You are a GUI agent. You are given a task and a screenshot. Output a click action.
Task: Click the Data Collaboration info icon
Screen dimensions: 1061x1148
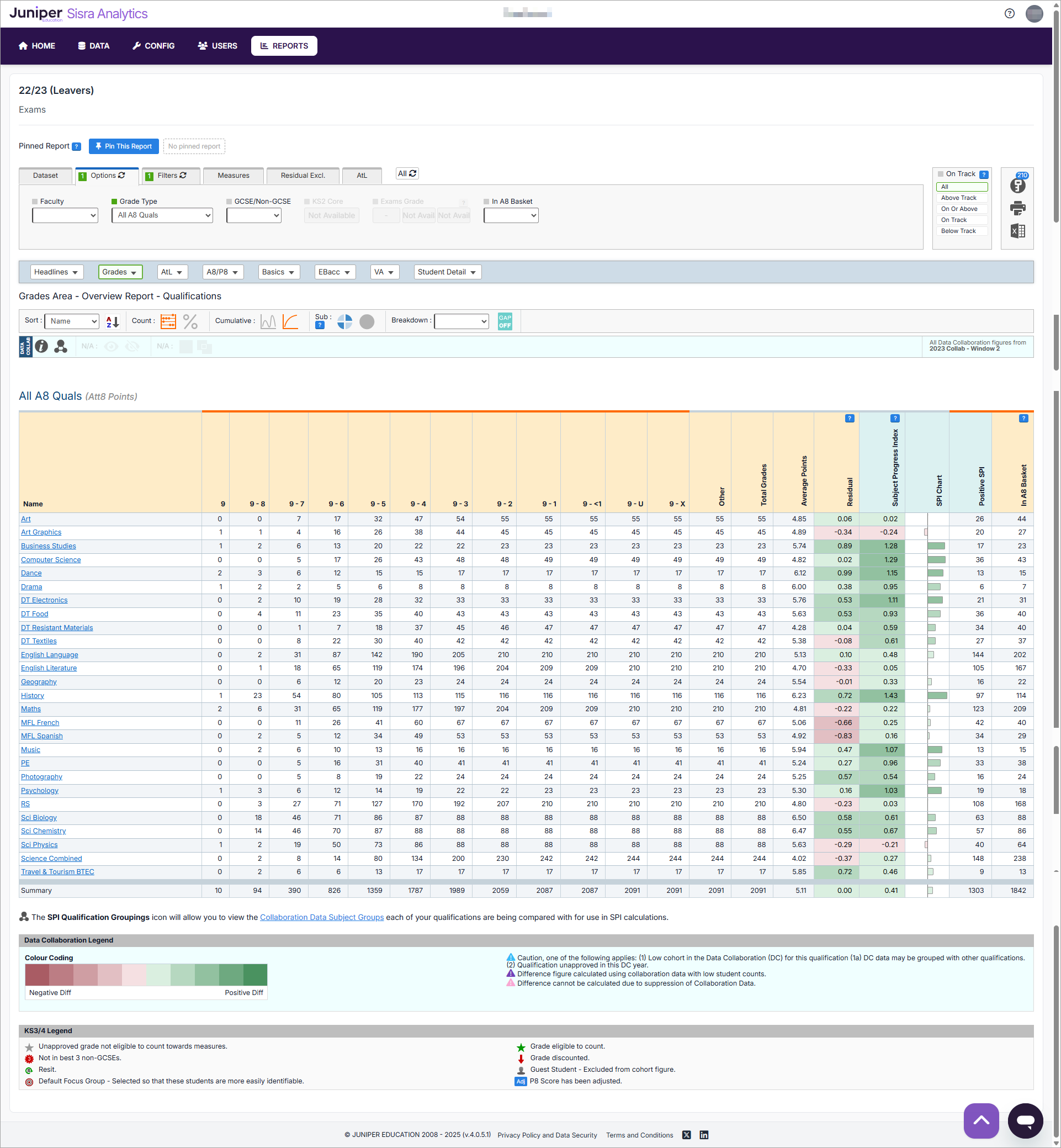click(x=42, y=346)
